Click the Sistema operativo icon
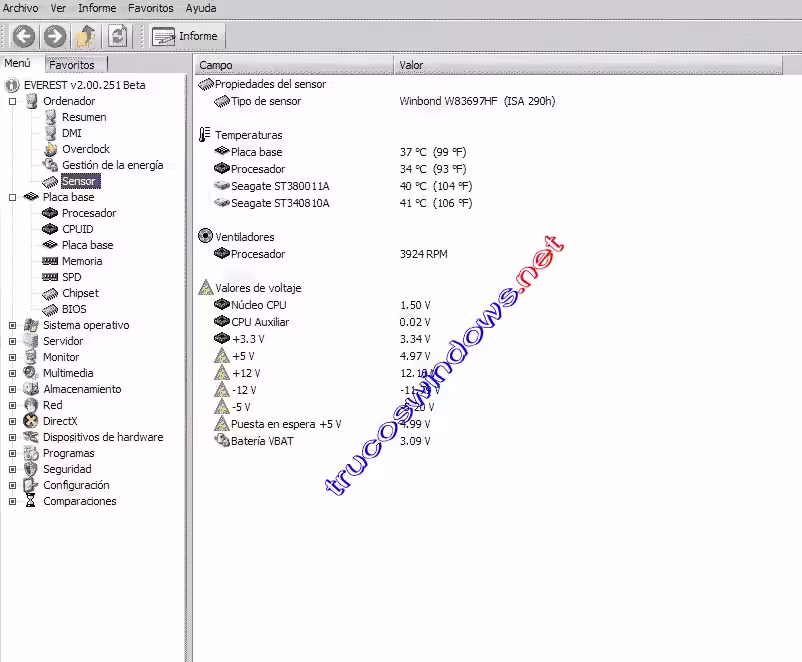Viewport: 802px width, 662px height. (31, 325)
